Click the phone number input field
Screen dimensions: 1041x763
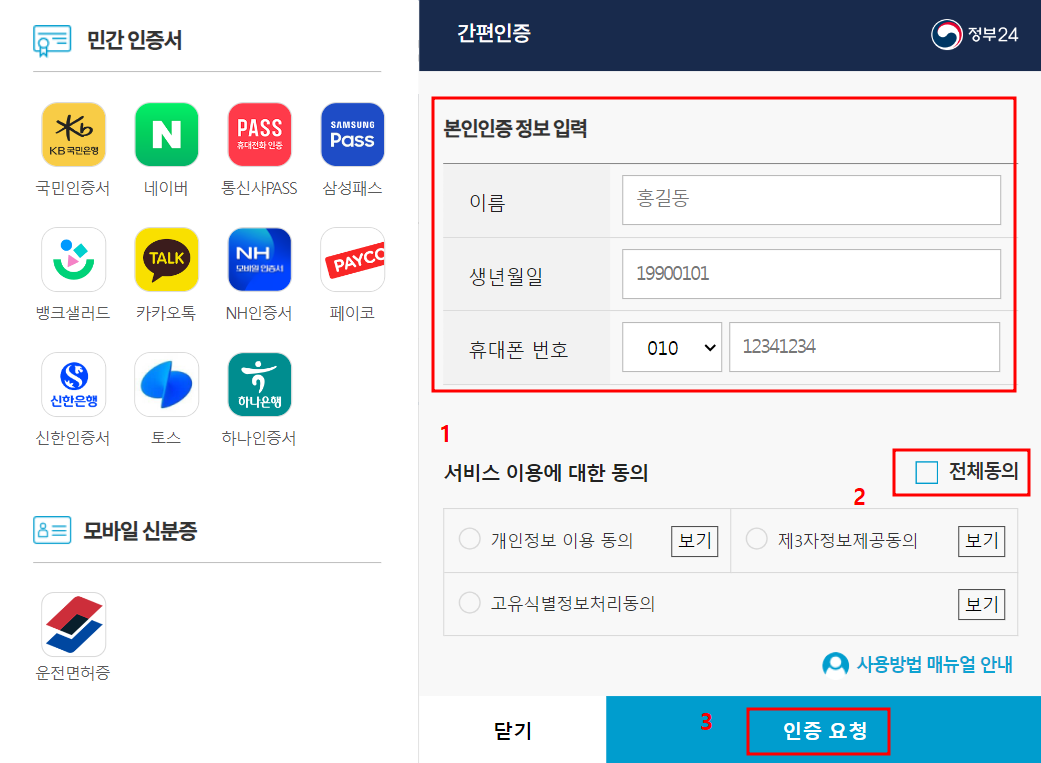864,347
